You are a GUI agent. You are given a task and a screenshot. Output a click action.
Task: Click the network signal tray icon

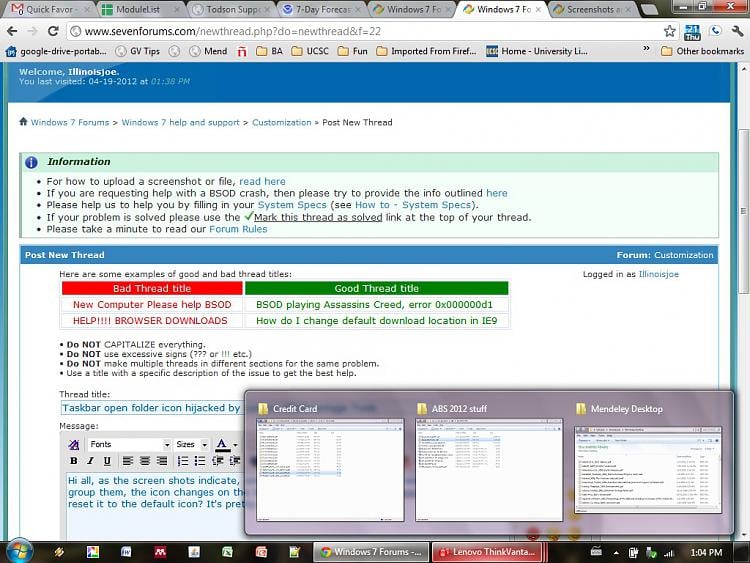[x=669, y=553]
